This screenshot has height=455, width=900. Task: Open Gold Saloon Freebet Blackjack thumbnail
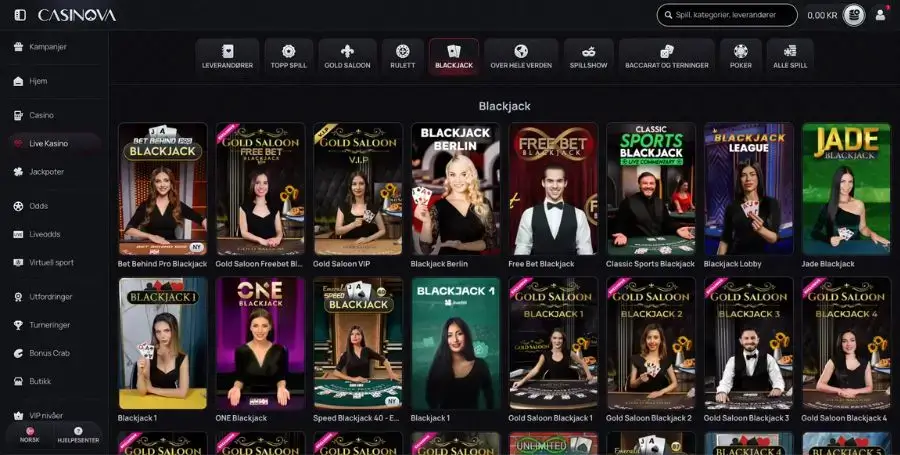pos(260,189)
